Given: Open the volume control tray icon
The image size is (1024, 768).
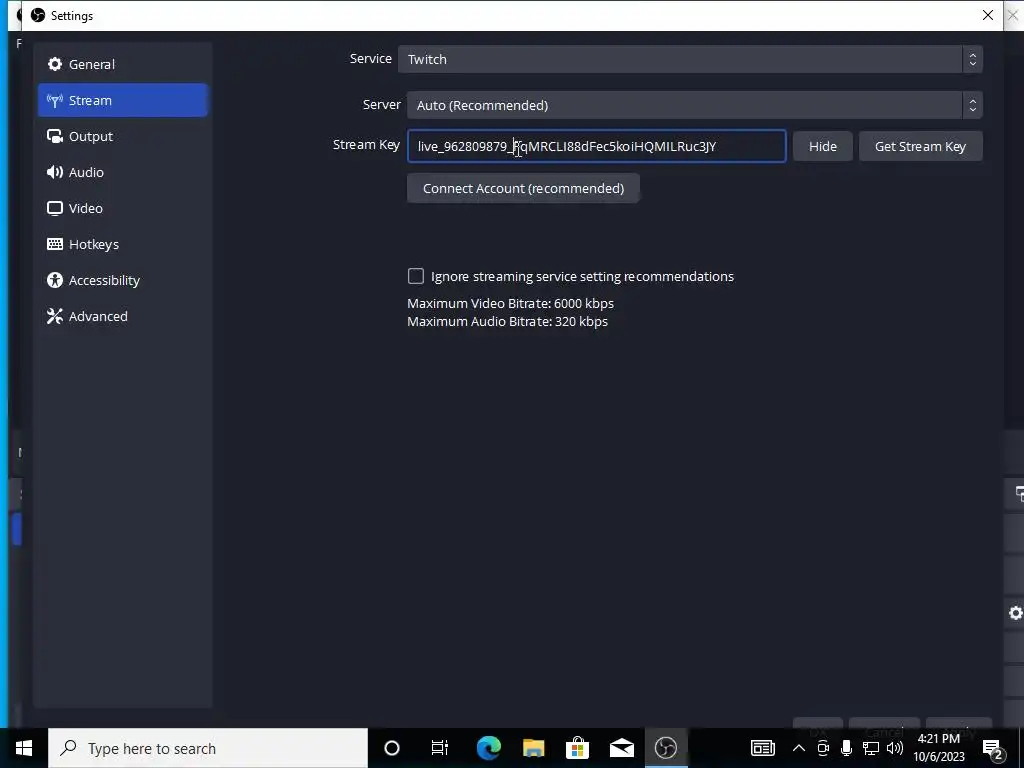Looking at the screenshot, I should point(895,748).
